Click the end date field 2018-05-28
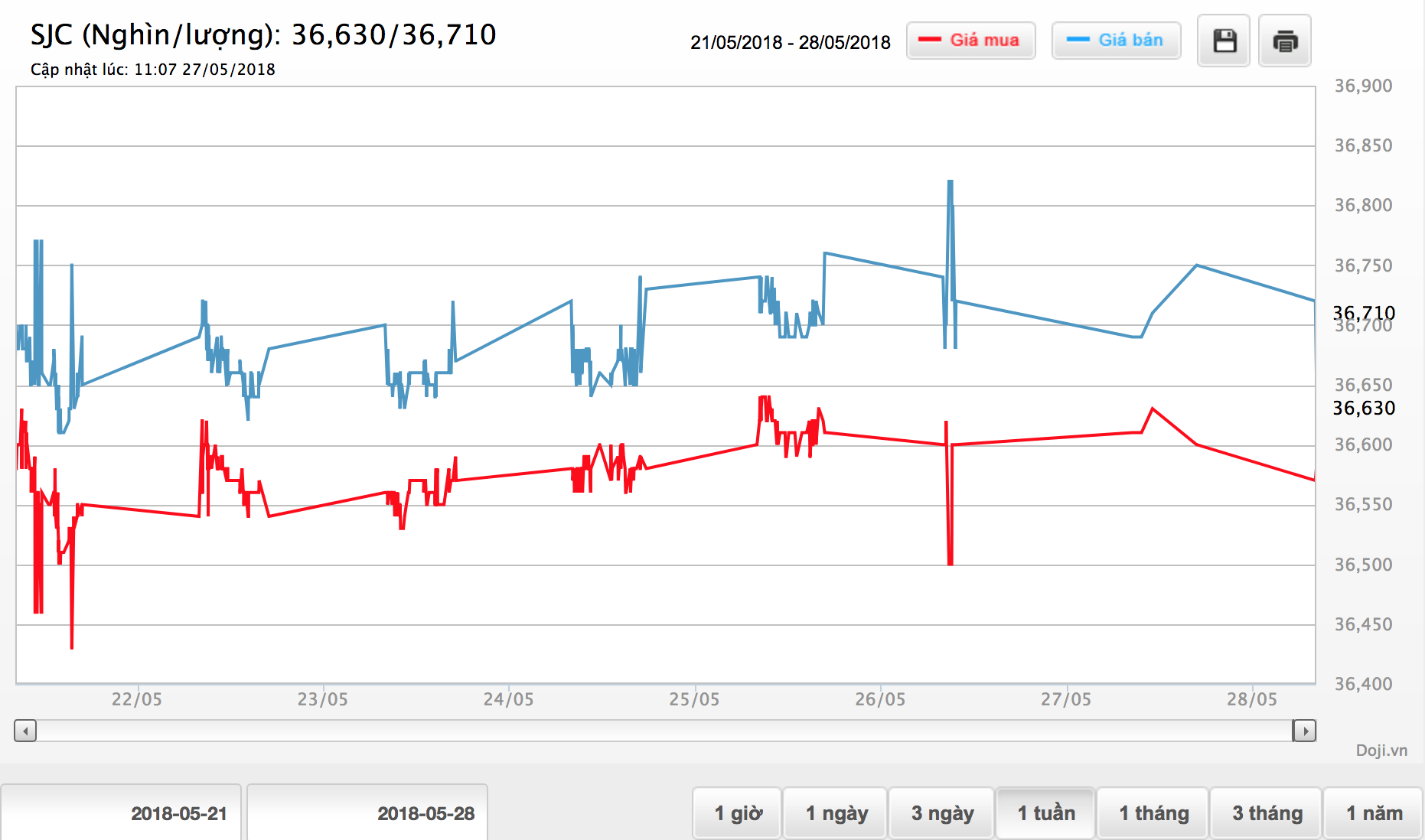This screenshot has width=1425, height=840. point(367,812)
